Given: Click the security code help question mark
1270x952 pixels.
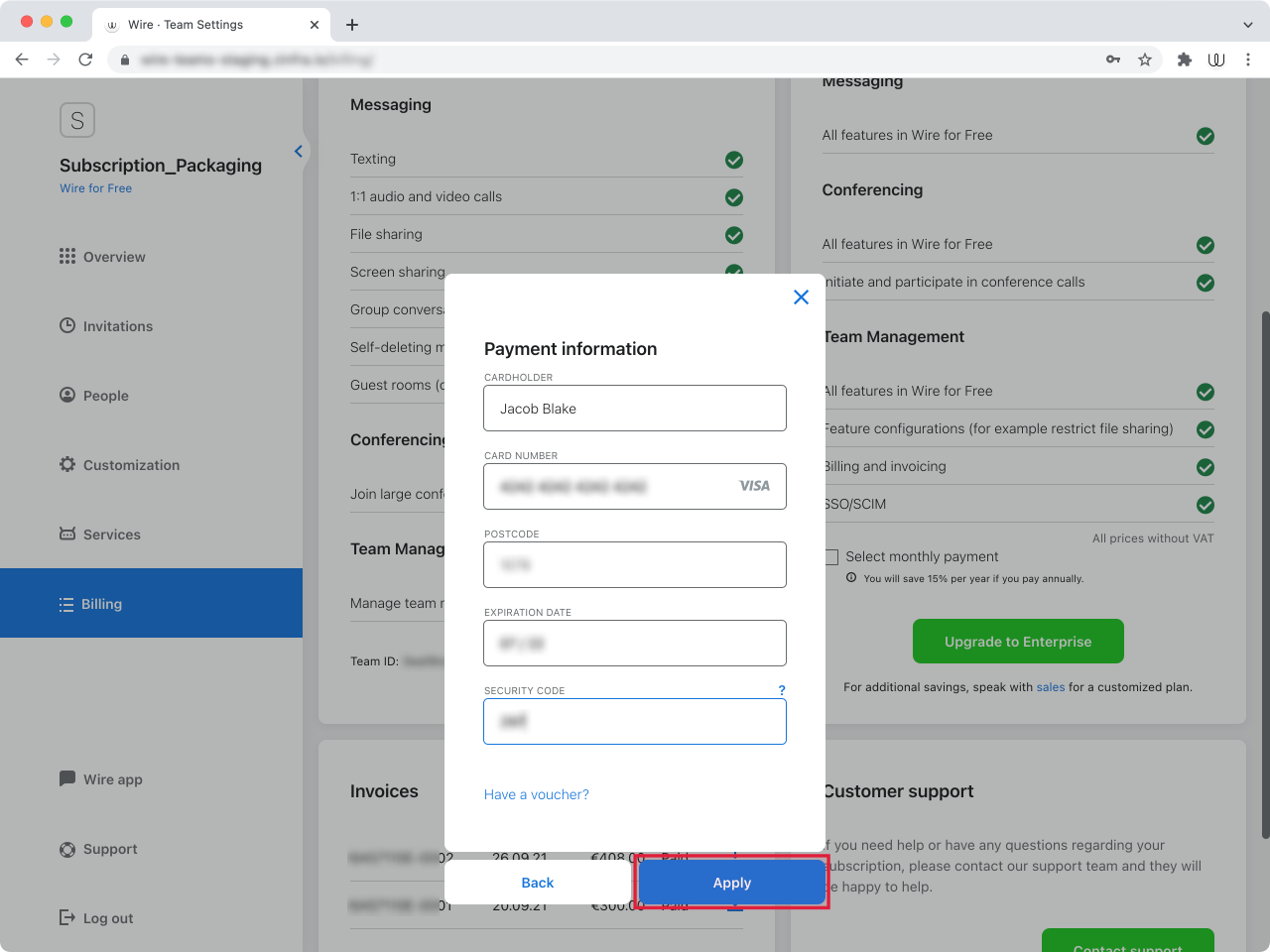Looking at the screenshot, I should coord(782,690).
